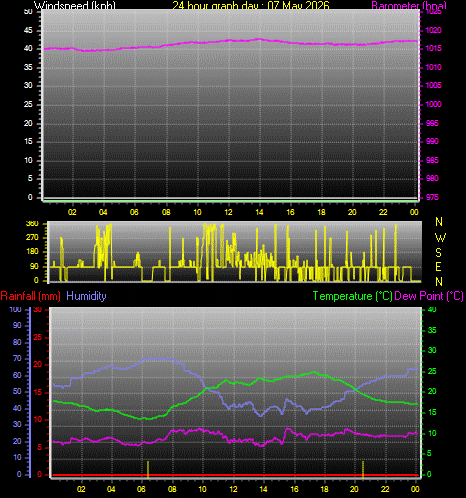The width and height of the screenshot is (466, 498).
Task: Click the "100" humidity axis value
Action: tap(15, 309)
